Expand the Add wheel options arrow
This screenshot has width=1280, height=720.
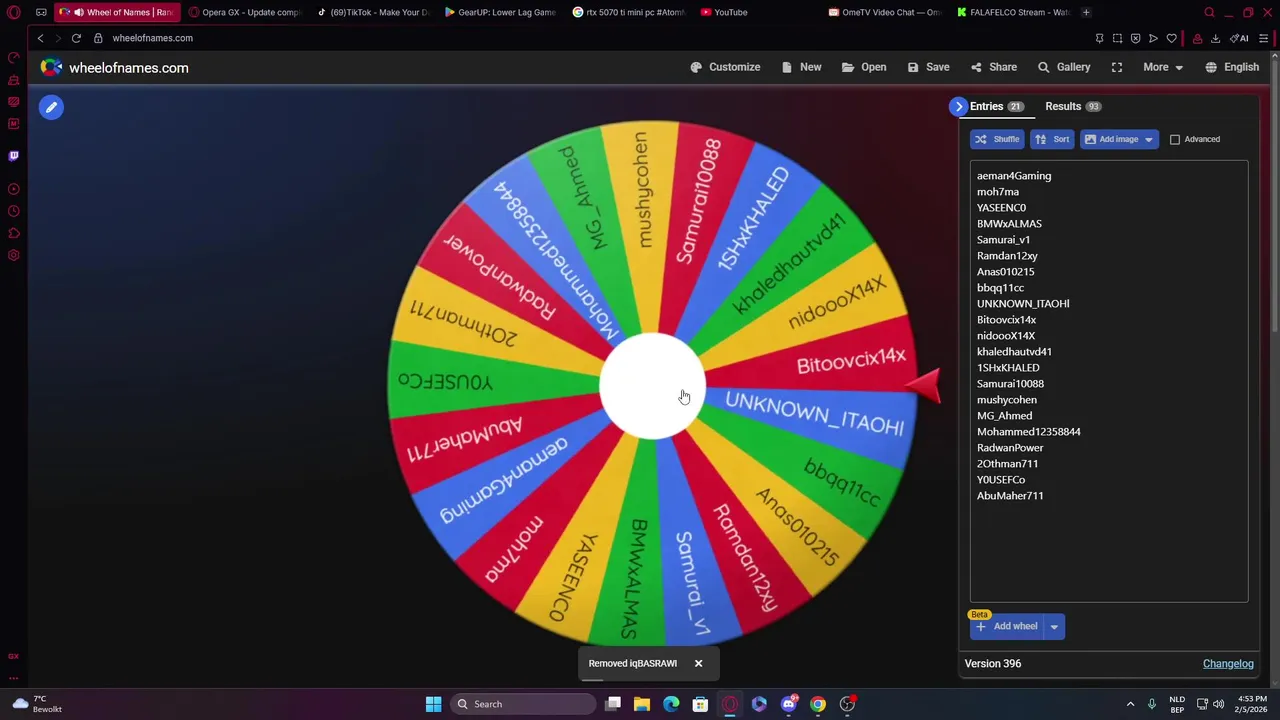pos(1054,626)
